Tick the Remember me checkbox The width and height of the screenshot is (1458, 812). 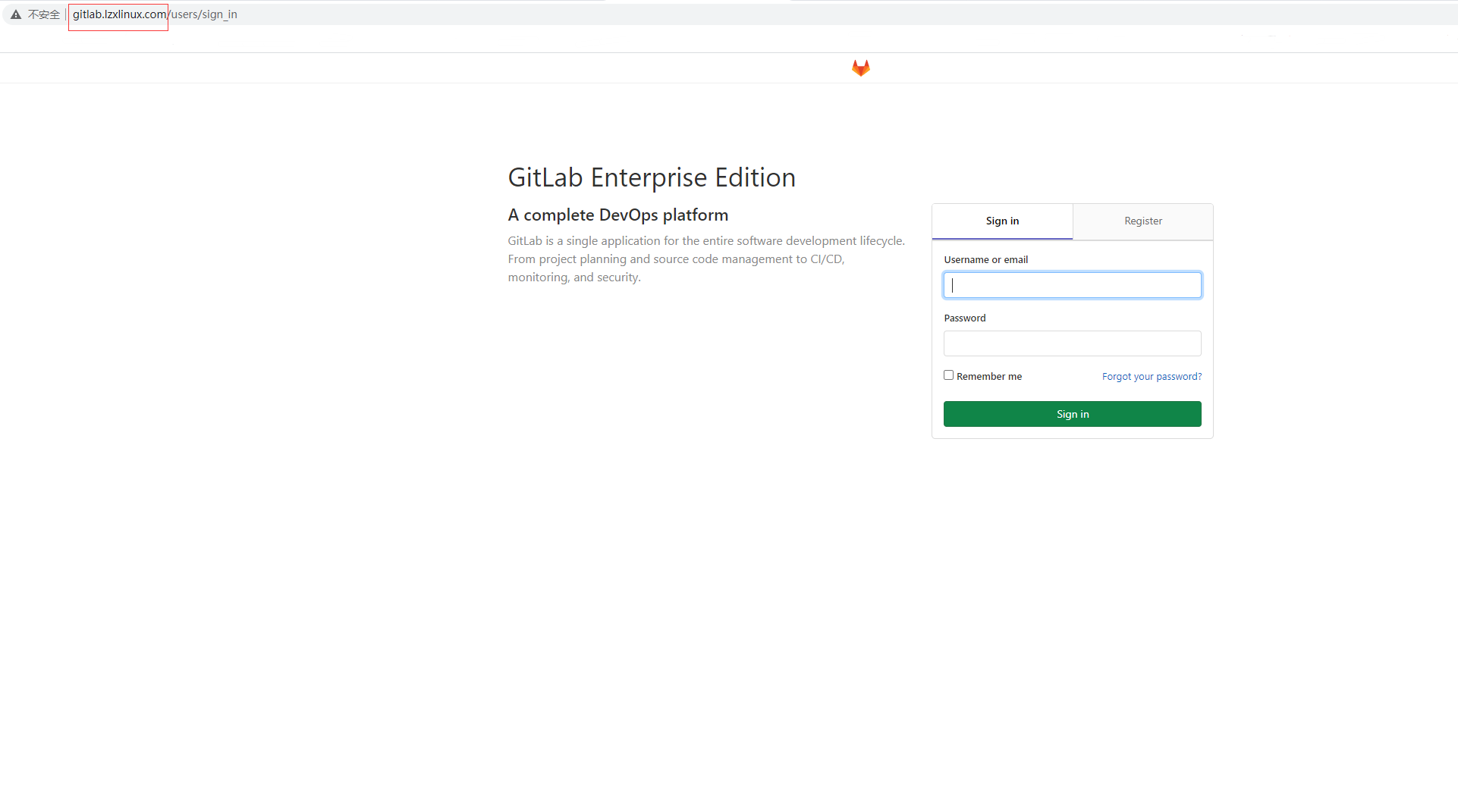948,375
